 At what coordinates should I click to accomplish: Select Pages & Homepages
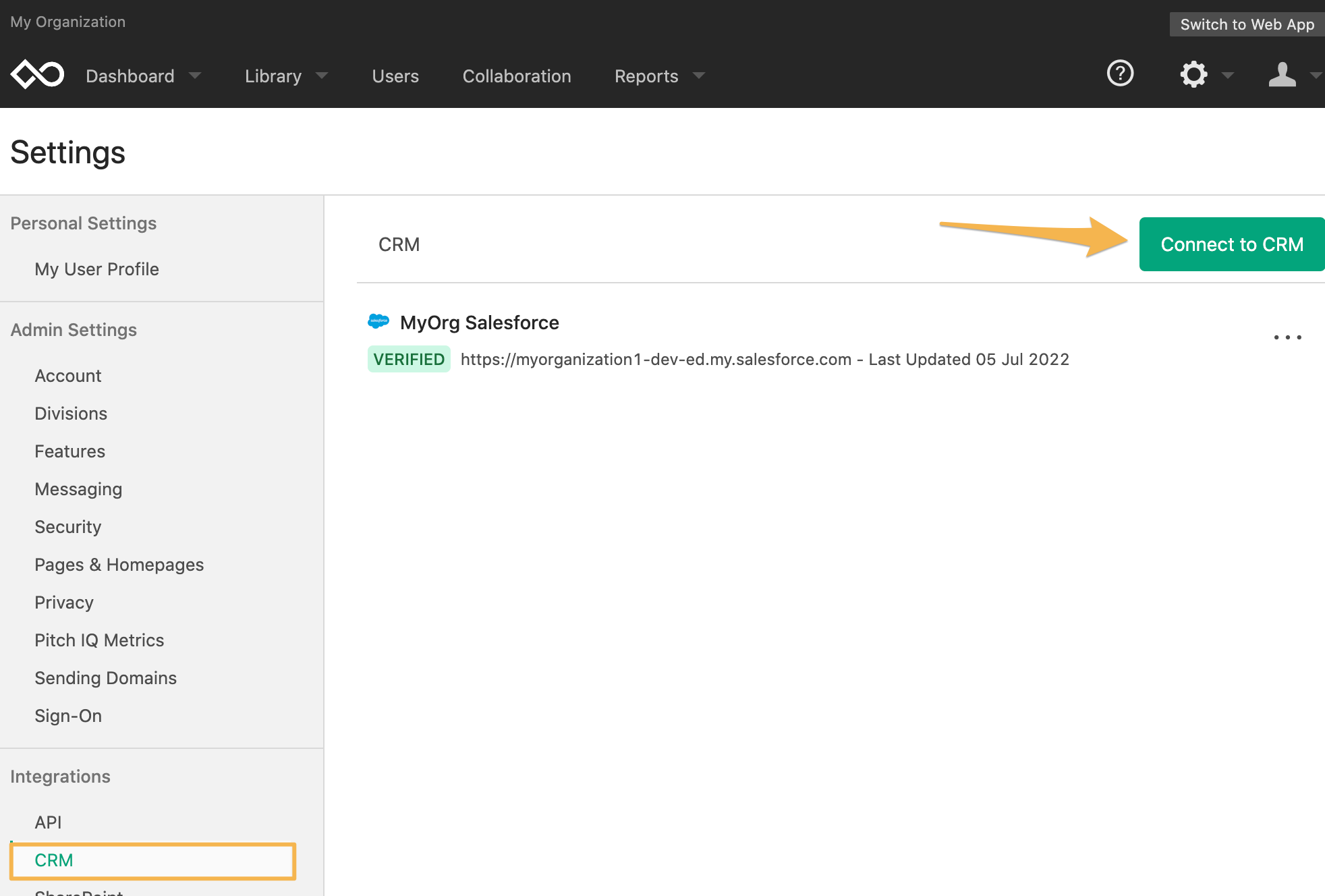119,565
